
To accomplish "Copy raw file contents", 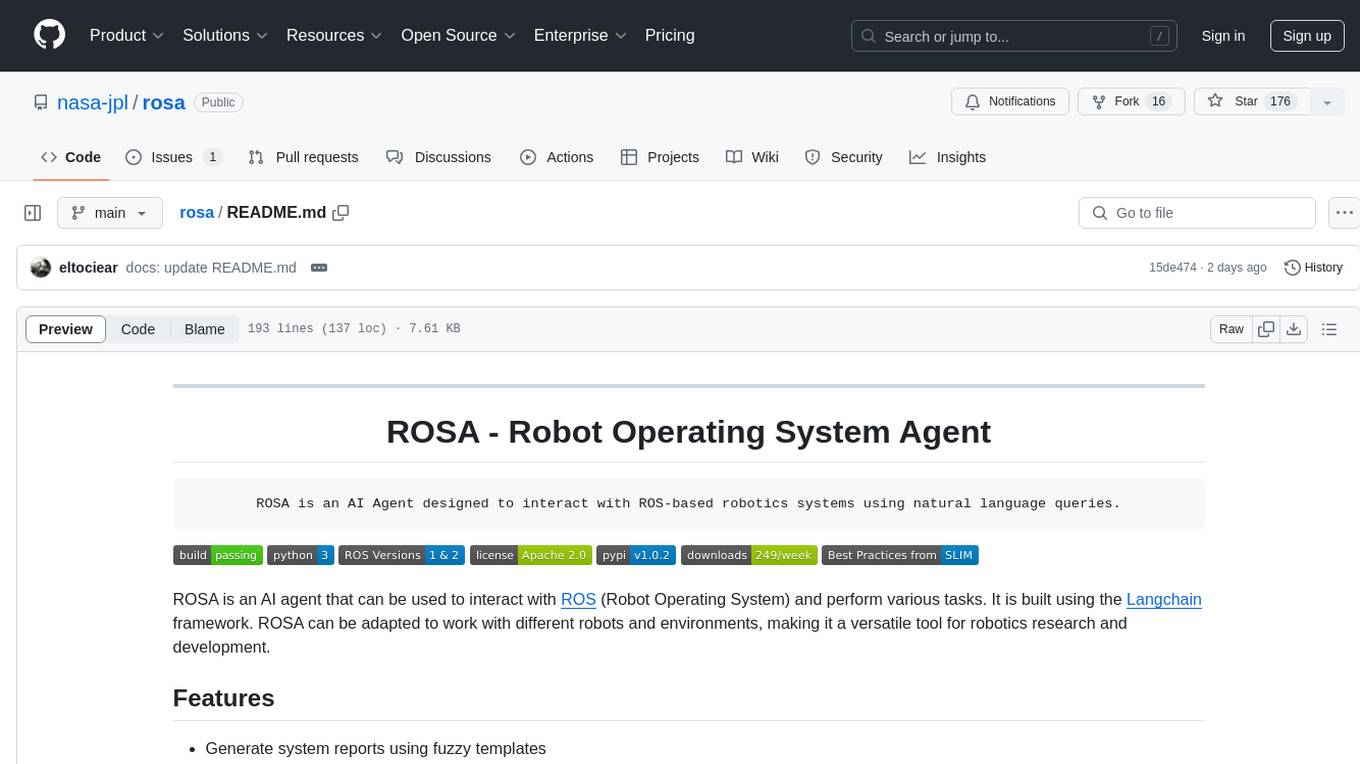I will tap(1267, 329).
